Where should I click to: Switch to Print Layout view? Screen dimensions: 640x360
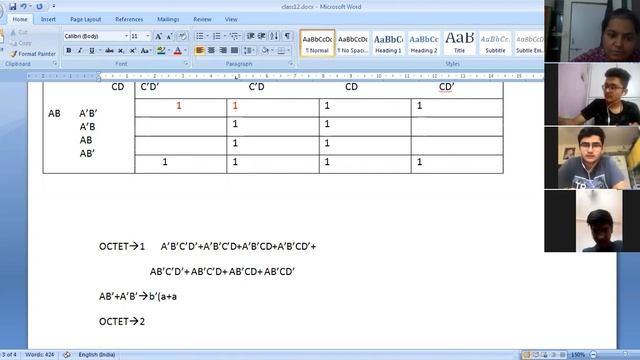(x=526, y=355)
